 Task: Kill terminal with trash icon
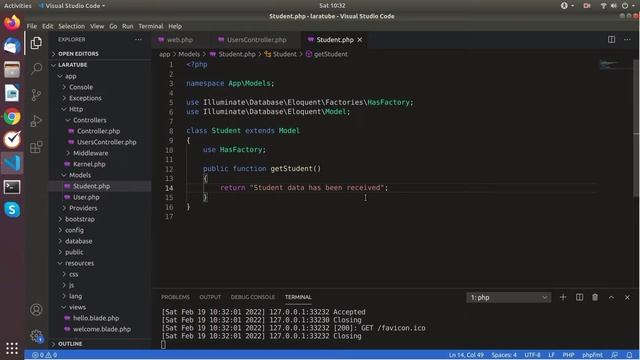[595, 297]
